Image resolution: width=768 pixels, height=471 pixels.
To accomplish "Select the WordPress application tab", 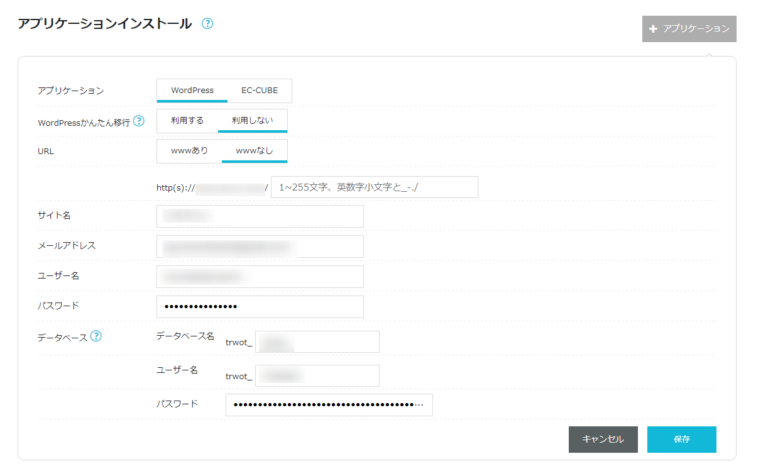I will point(192,91).
